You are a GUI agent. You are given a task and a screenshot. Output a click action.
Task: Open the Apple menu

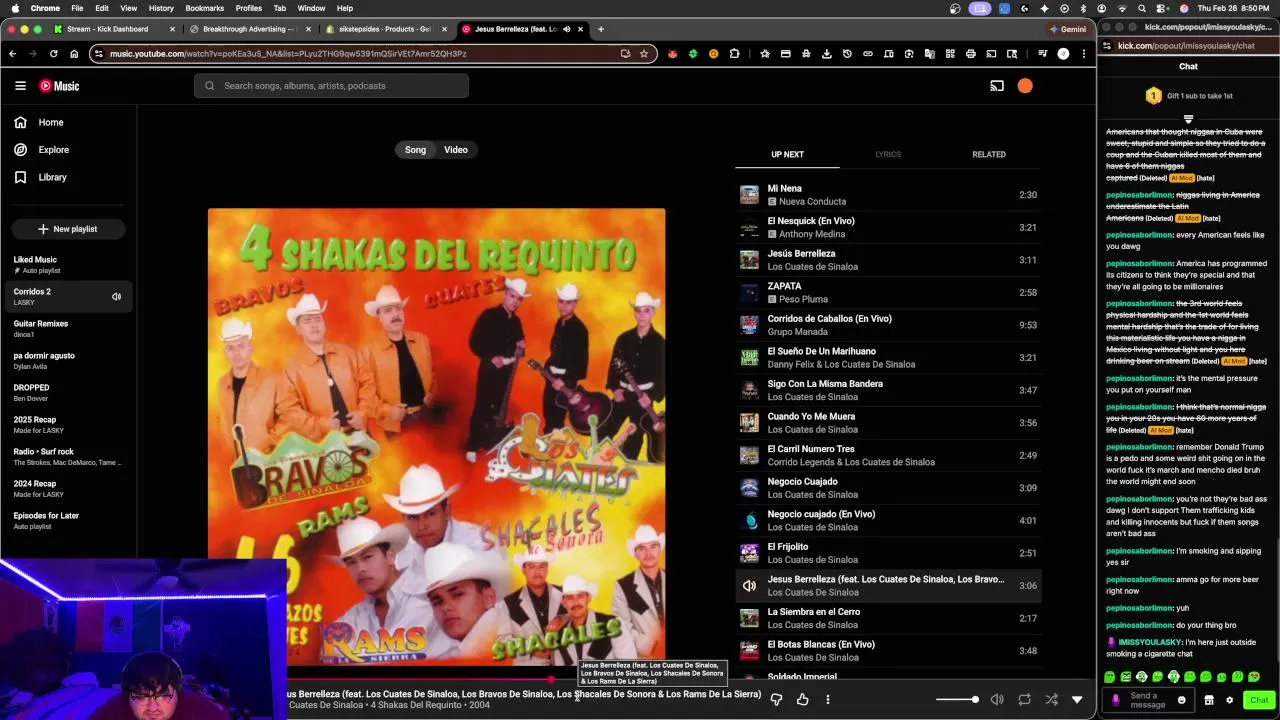click(14, 8)
